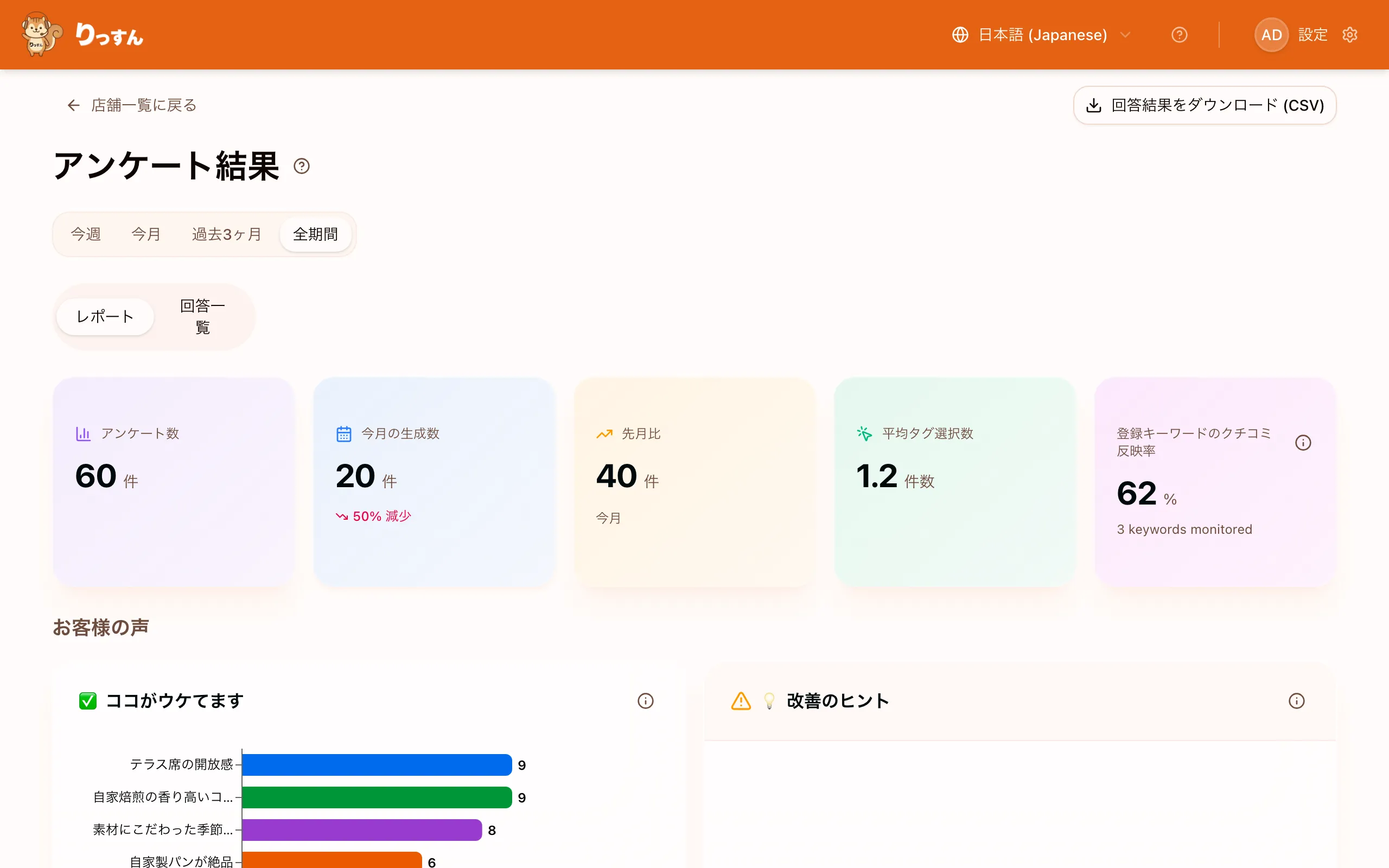
Task: Click the りっすん brand wordmark
Action: [x=110, y=35]
